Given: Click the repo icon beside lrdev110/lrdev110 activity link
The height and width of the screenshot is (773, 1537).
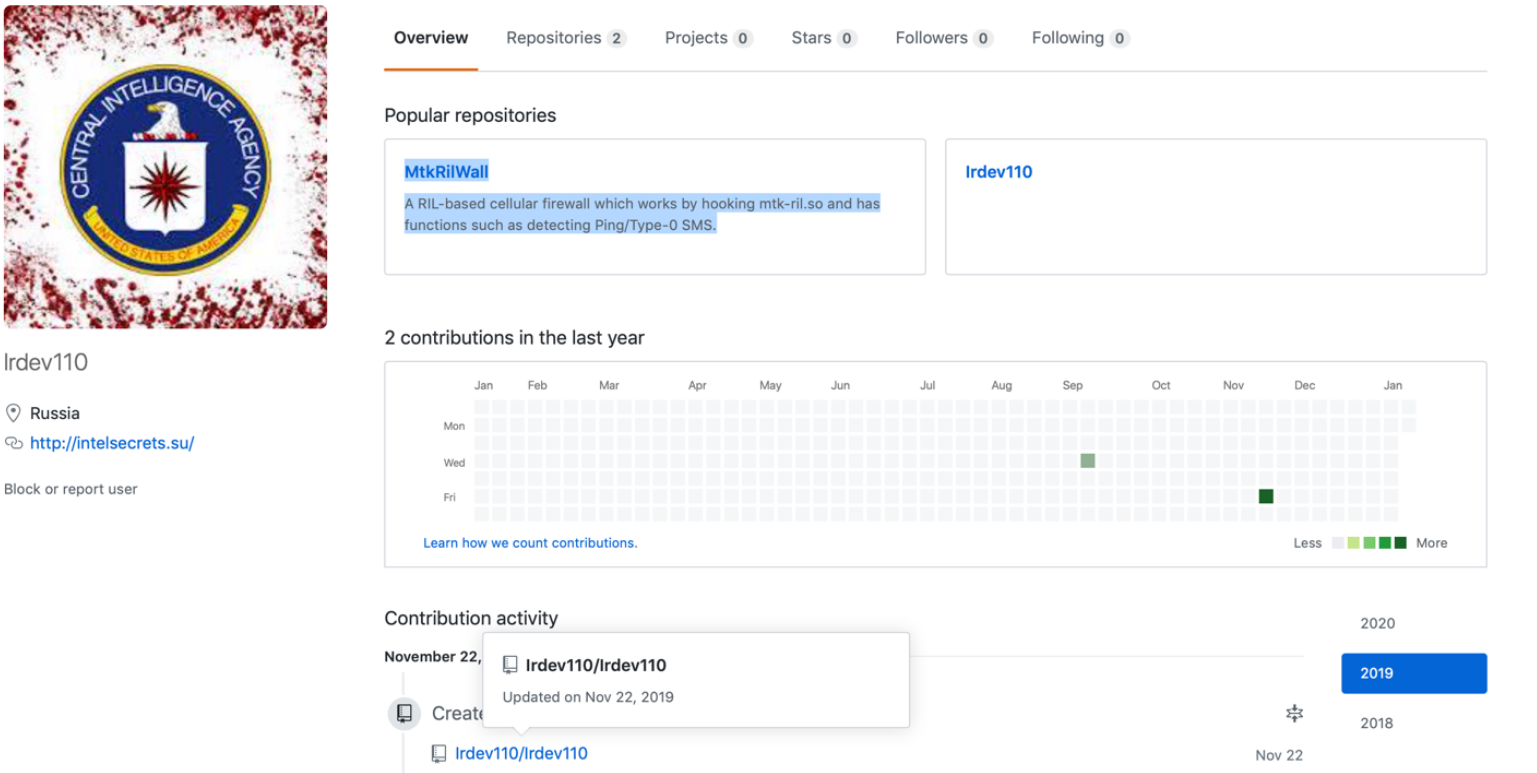Looking at the screenshot, I should (438, 754).
